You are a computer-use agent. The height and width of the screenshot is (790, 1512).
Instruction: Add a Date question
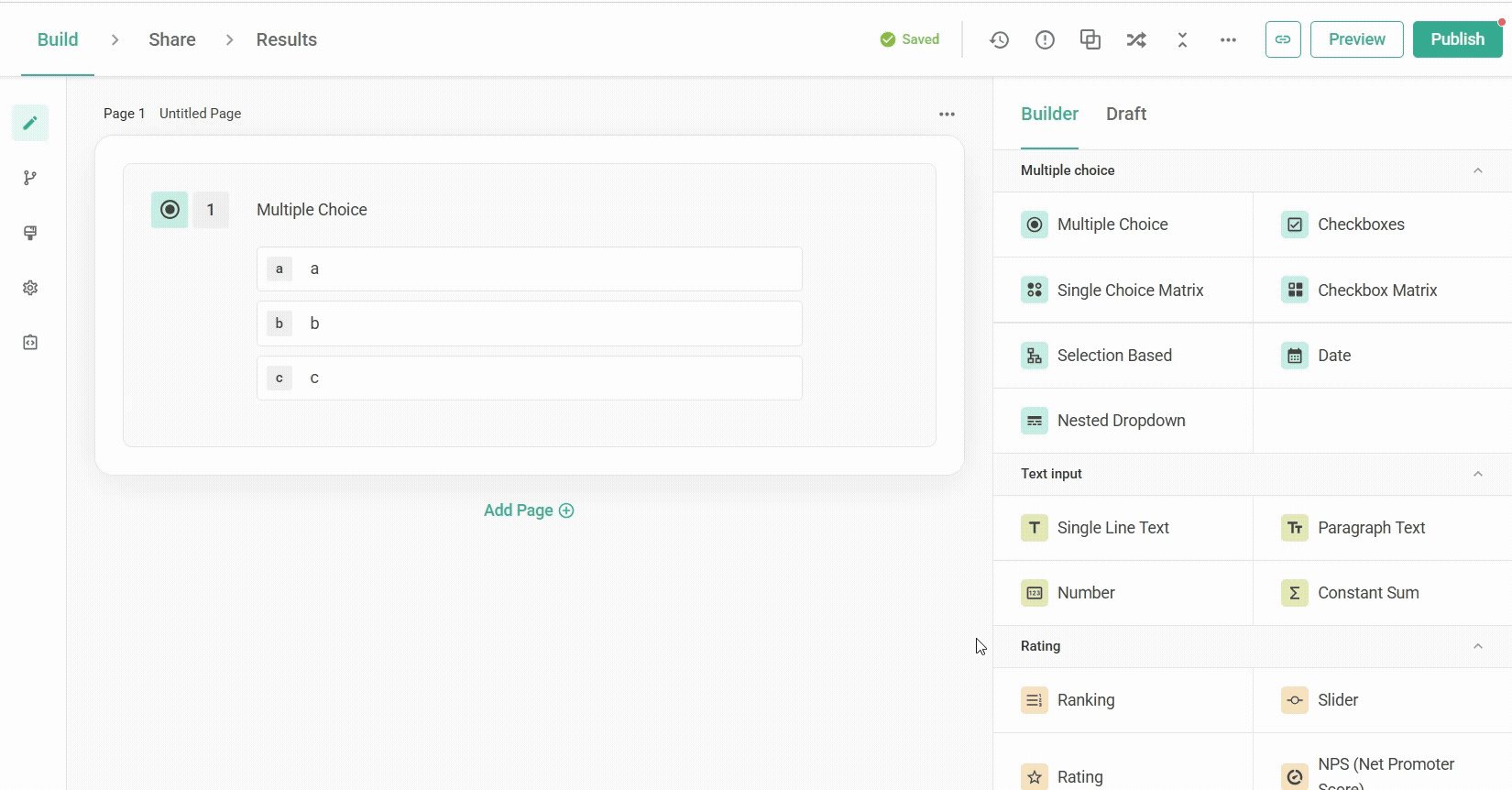pos(1382,356)
